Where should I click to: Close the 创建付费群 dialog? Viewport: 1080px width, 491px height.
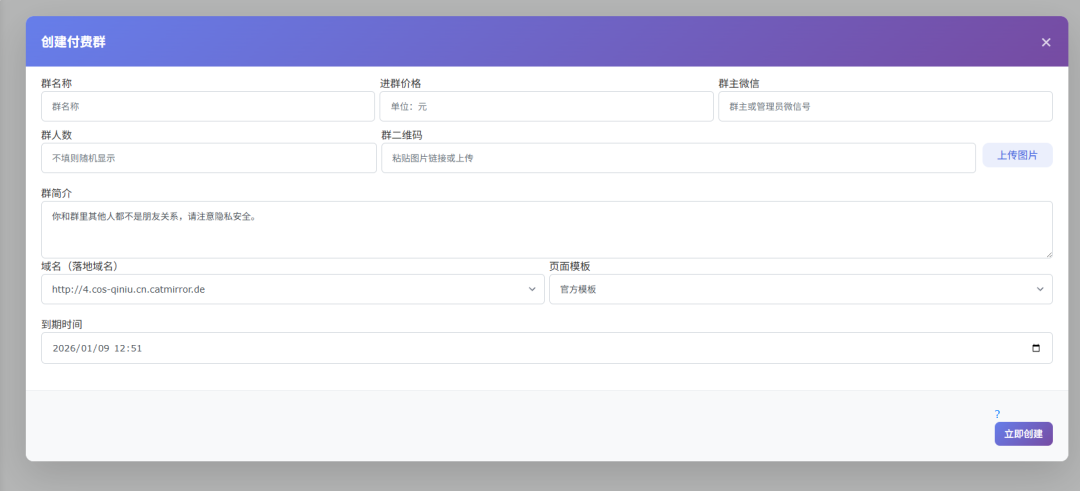(1046, 42)
